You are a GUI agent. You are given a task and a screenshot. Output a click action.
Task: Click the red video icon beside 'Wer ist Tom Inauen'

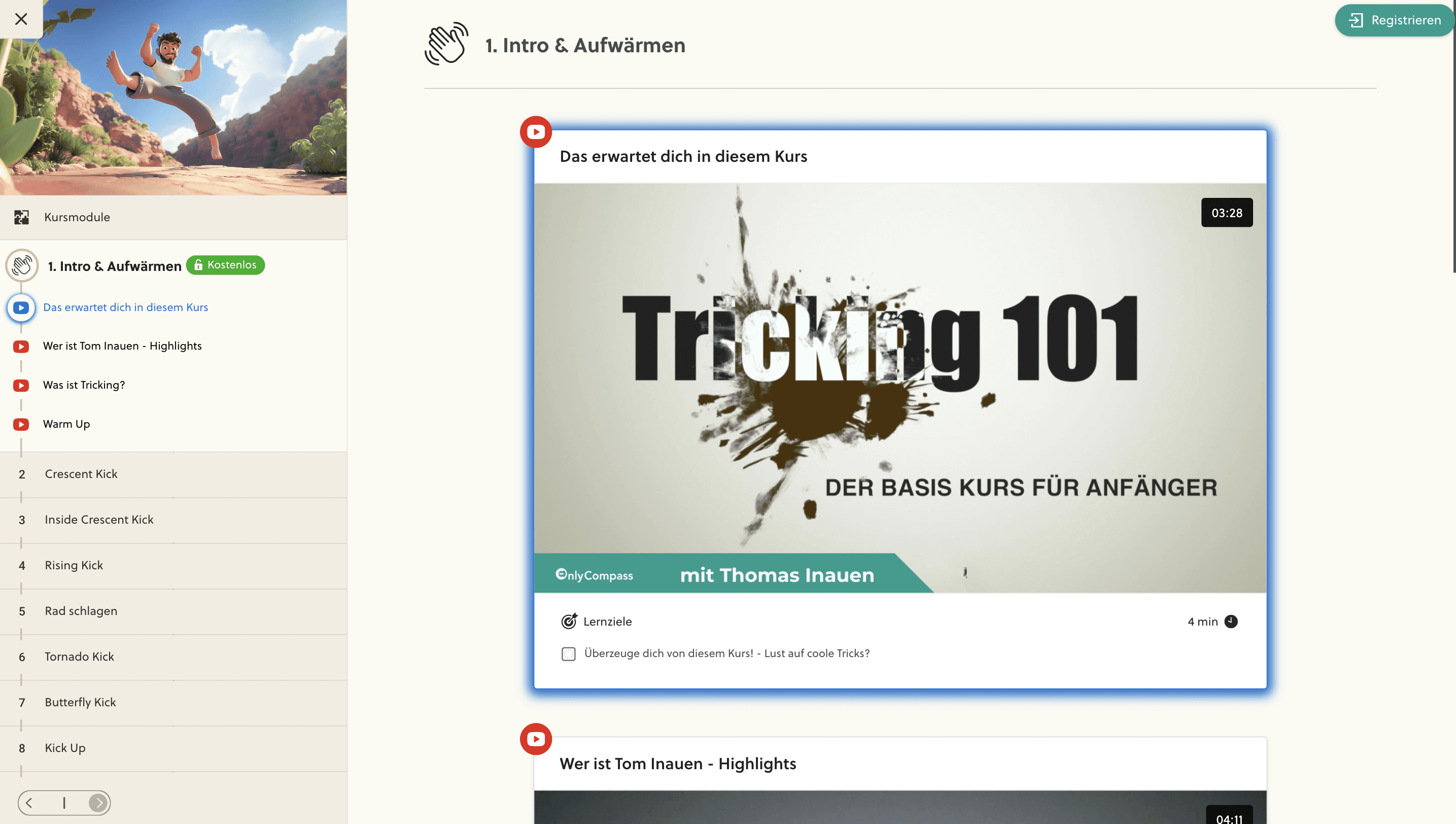21,347
